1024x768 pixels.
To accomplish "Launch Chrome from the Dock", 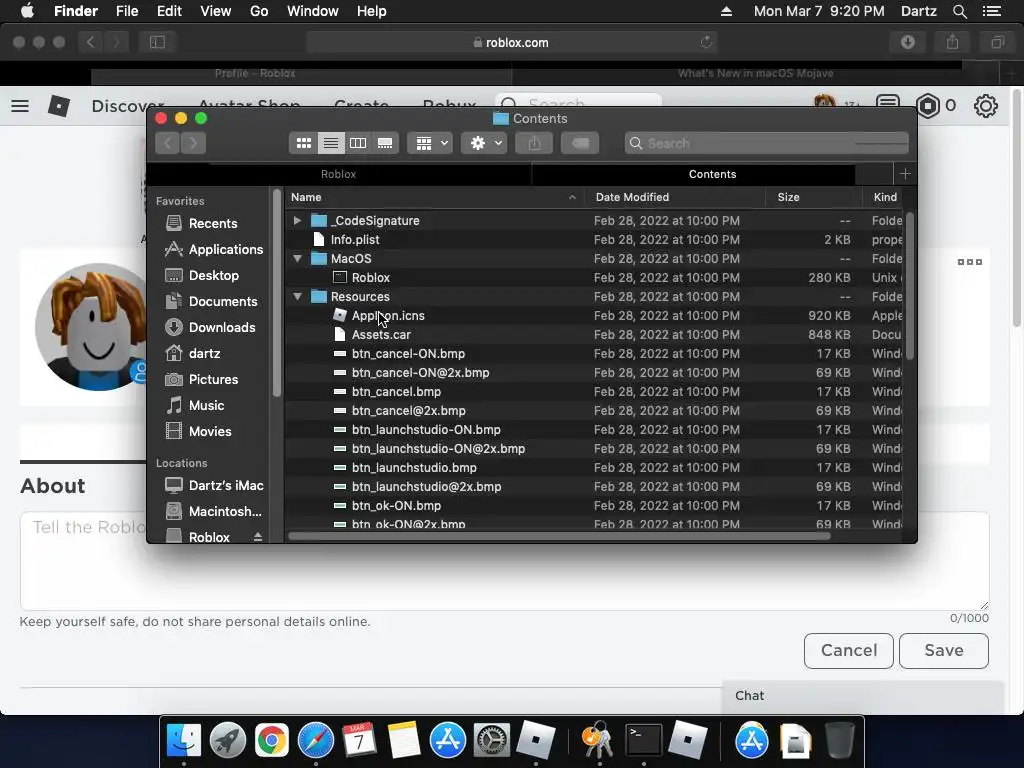I will click(272, 741).
